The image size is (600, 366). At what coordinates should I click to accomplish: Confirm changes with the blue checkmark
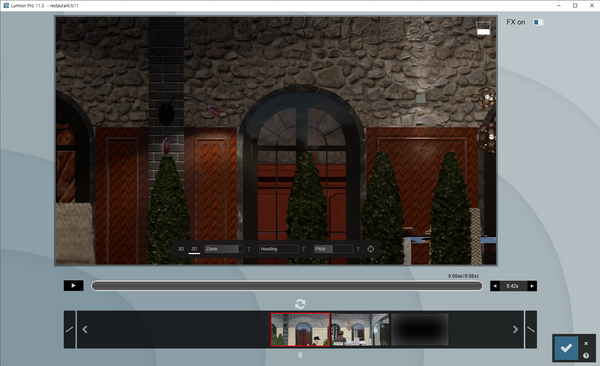pos(566,348)
